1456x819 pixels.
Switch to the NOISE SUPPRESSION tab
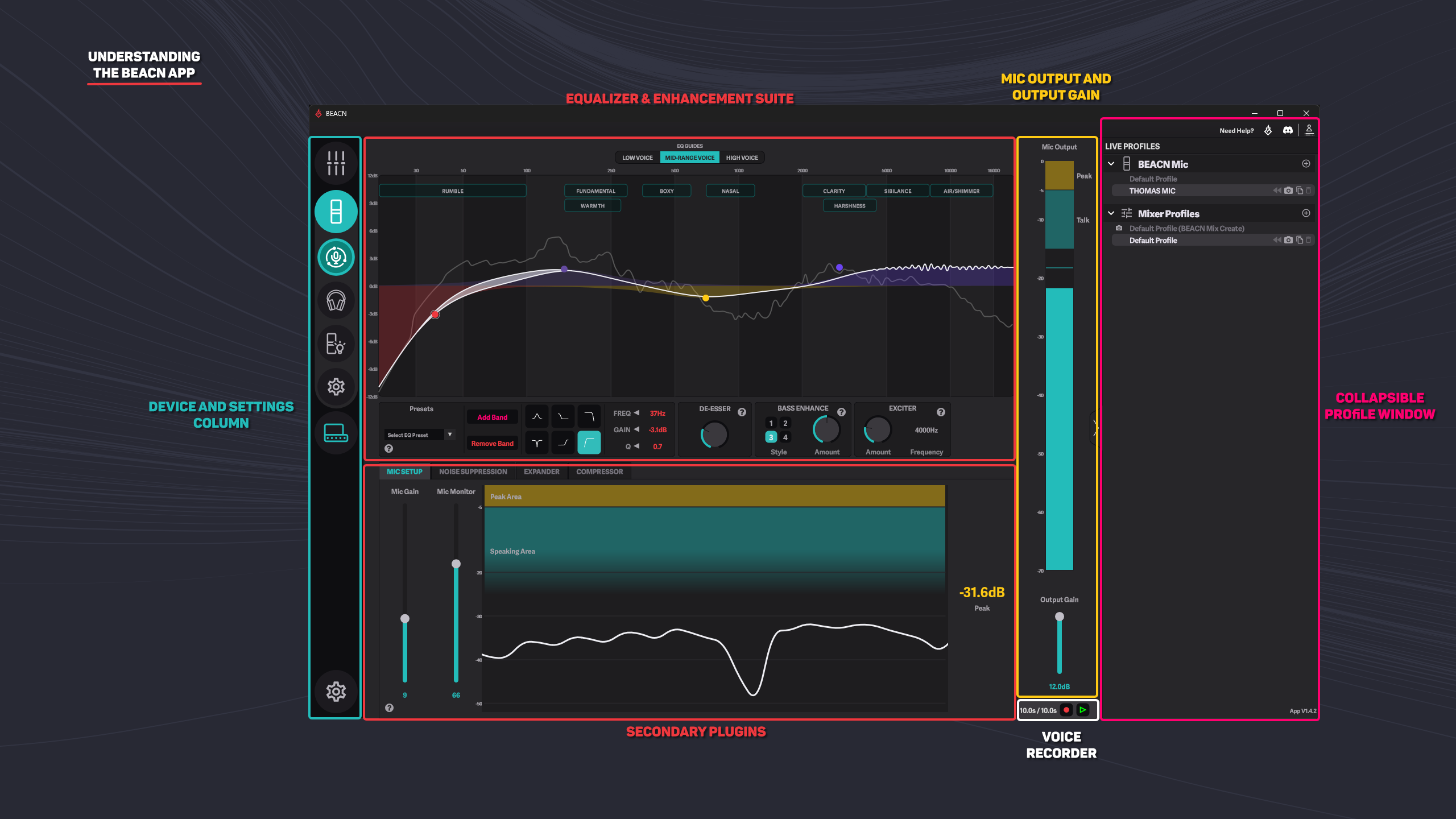click(x=473, y=471)
